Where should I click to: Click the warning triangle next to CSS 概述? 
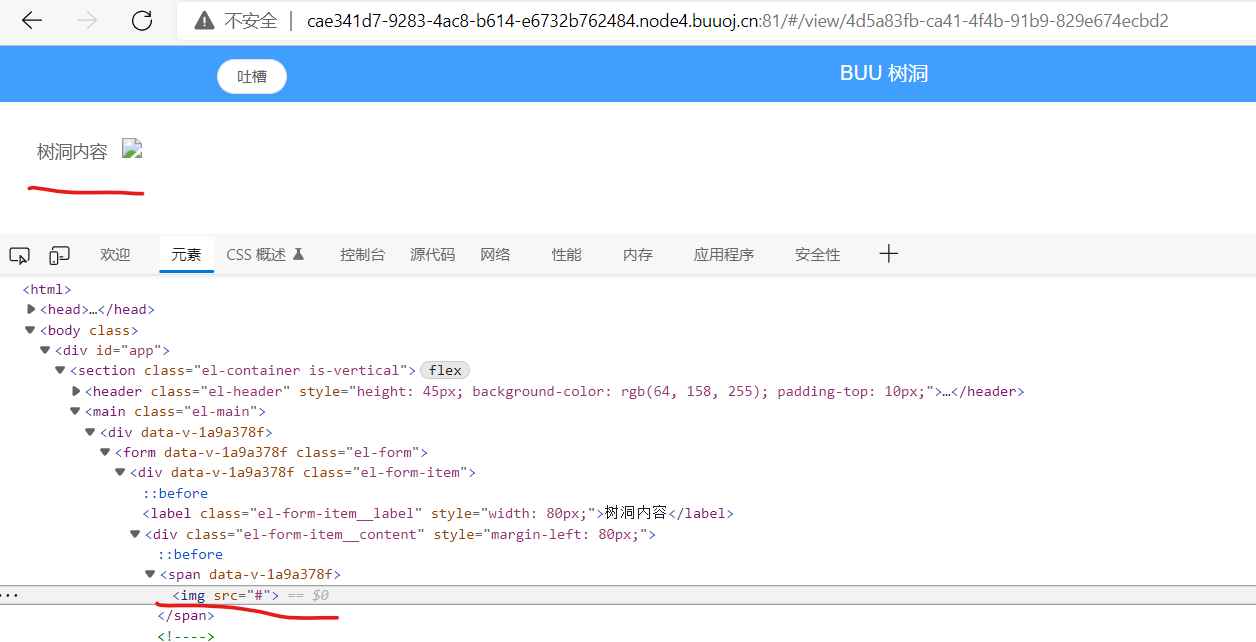300,254
